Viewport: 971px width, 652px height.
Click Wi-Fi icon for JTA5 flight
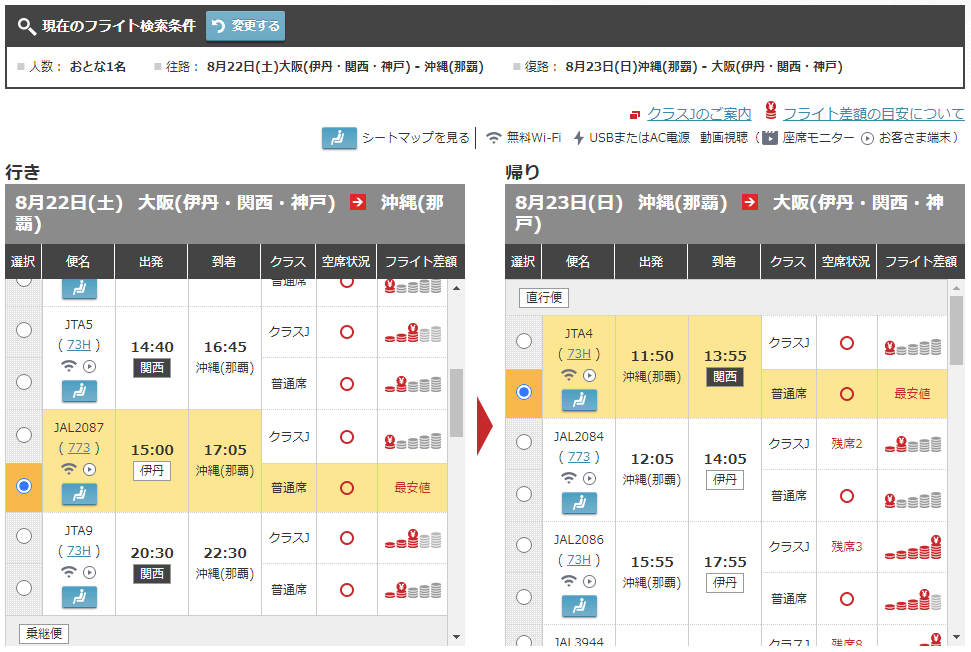coord(69,367)
